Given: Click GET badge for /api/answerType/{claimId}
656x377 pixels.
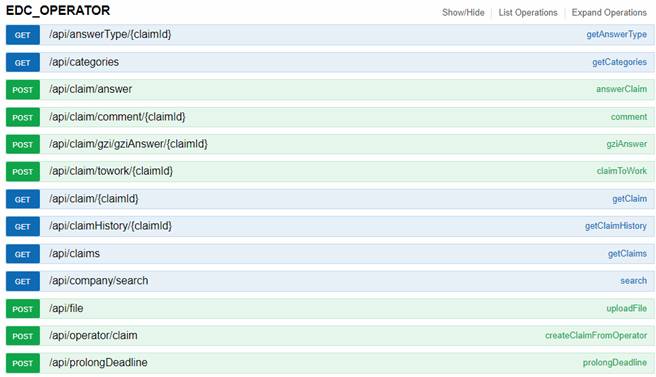Looking at the screenshot, I should [23, 35].
